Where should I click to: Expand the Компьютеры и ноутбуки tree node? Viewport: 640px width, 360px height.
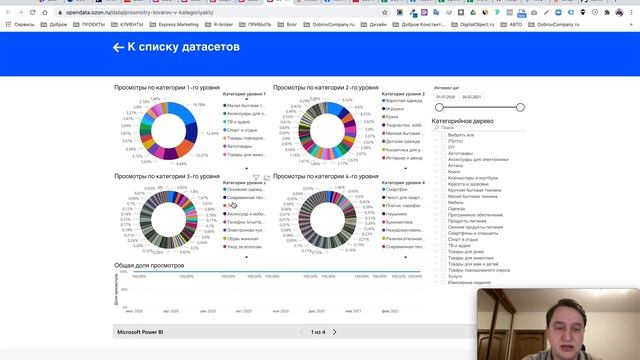coord(436,178)
